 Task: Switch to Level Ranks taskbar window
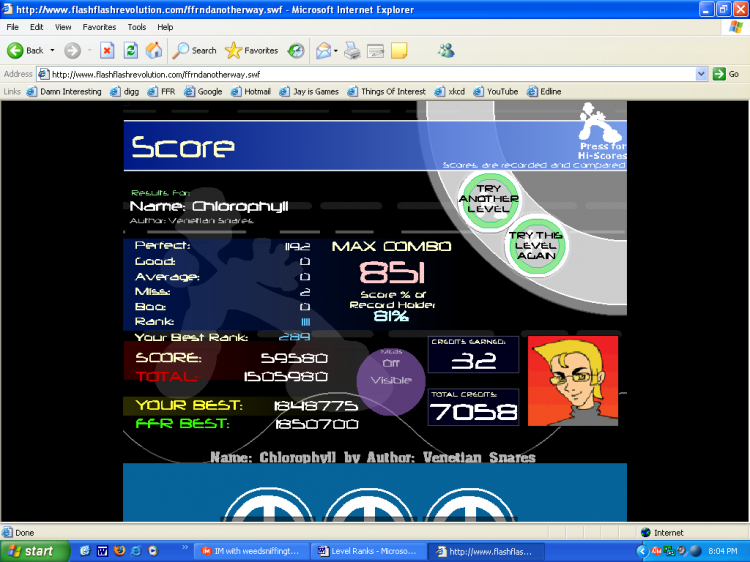click(x=366, y=551)
